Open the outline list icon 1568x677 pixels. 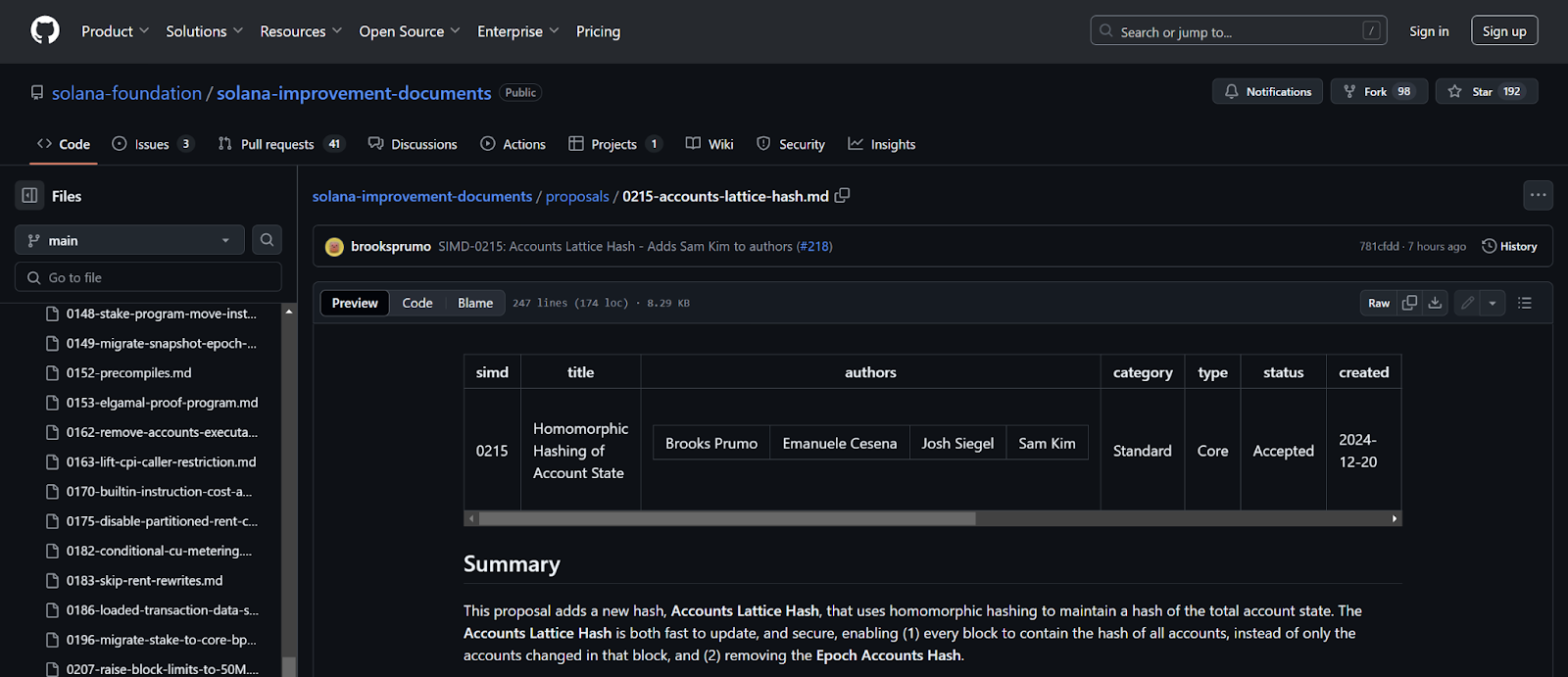1525,303
